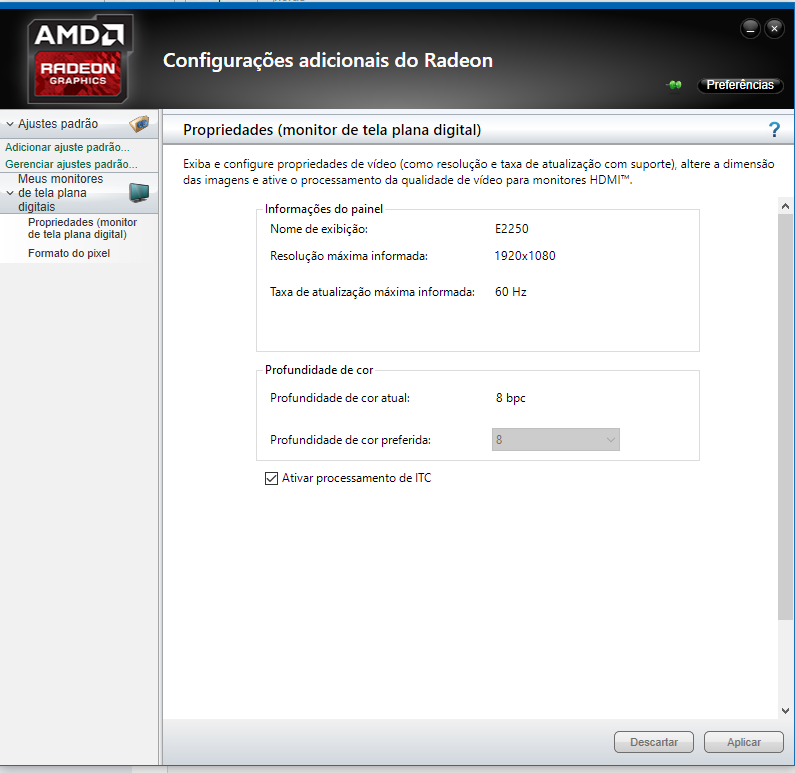This screenshot has width=795, height=773.
Task: Collapse Meus monitores de tela plana digitais
Action: 10,193
